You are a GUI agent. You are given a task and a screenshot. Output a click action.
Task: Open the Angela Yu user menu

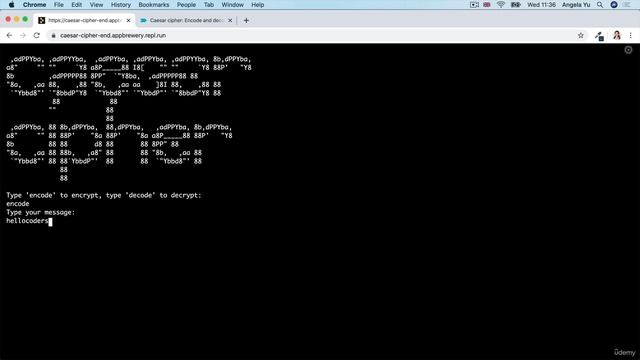[x=576, y=5]
